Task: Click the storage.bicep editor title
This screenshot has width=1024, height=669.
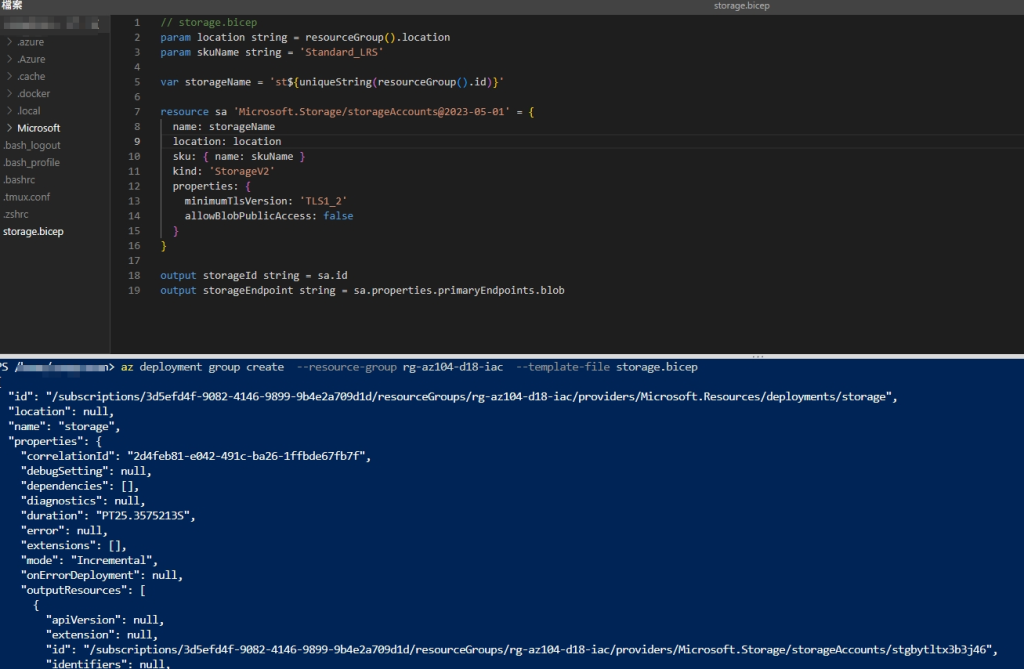Action: click(x=741, y=6)
